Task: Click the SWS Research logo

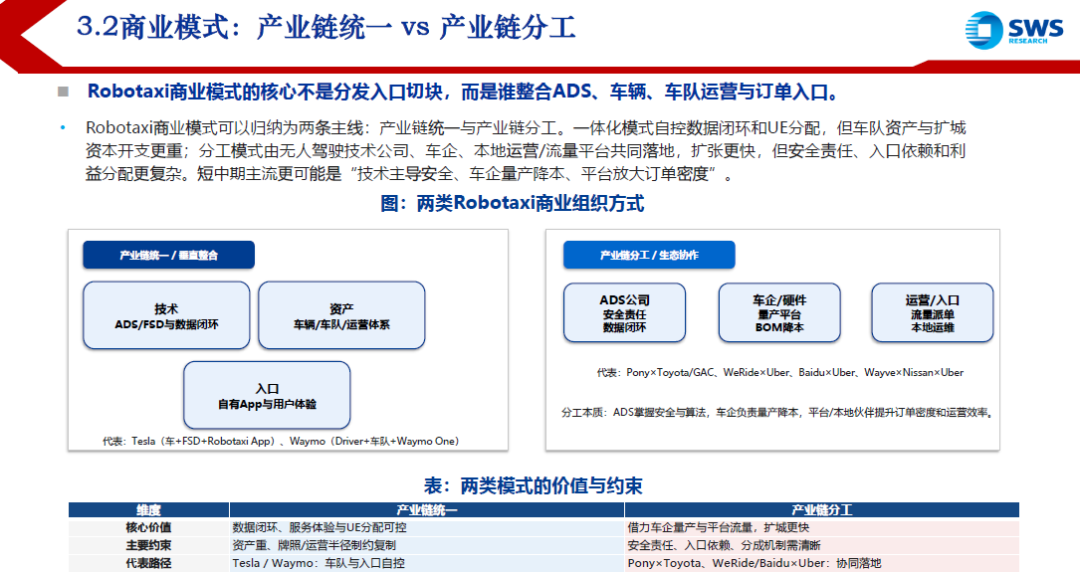Action: coord(1014,30)
